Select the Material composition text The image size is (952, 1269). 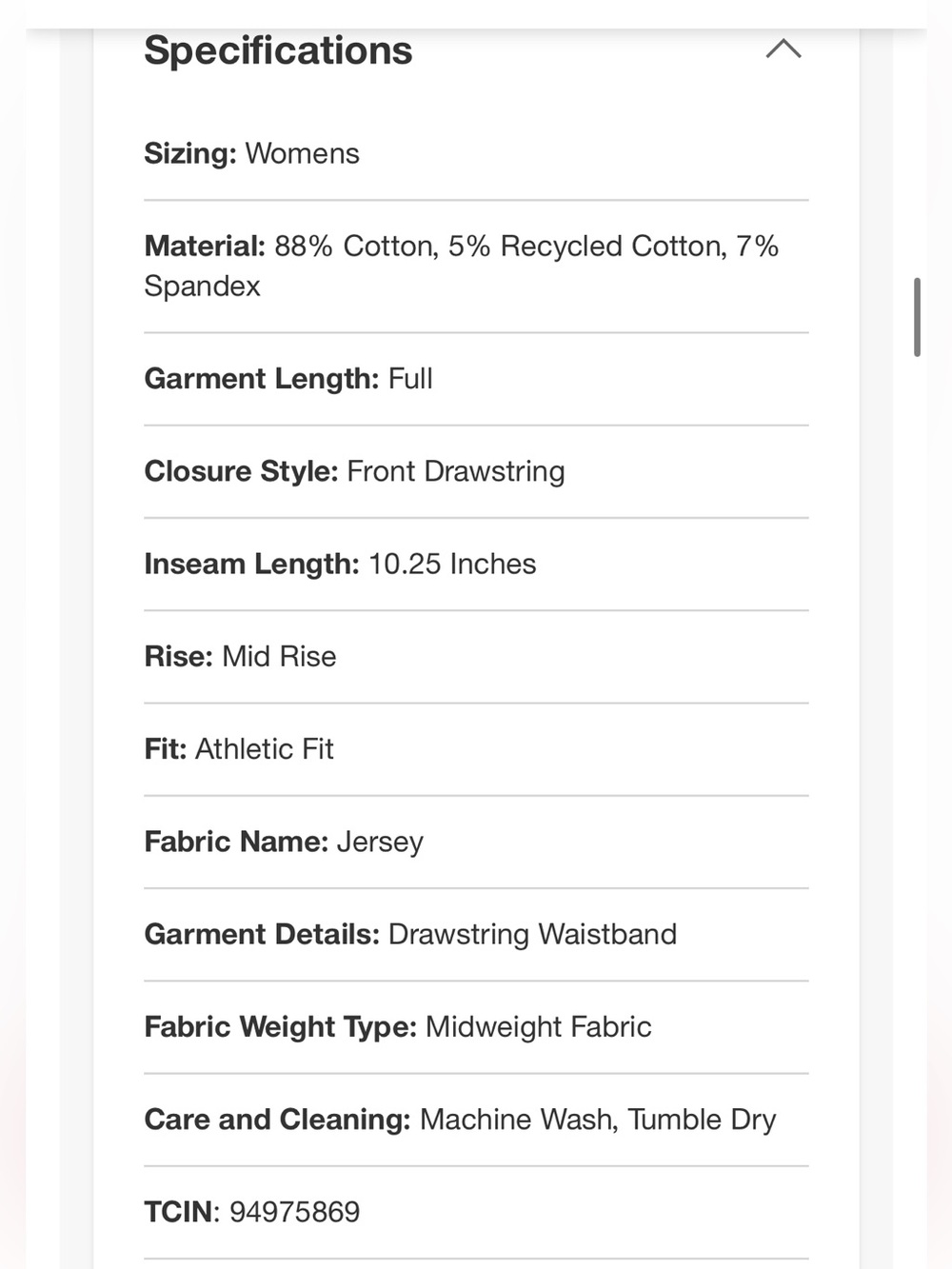tap(462, 266)
